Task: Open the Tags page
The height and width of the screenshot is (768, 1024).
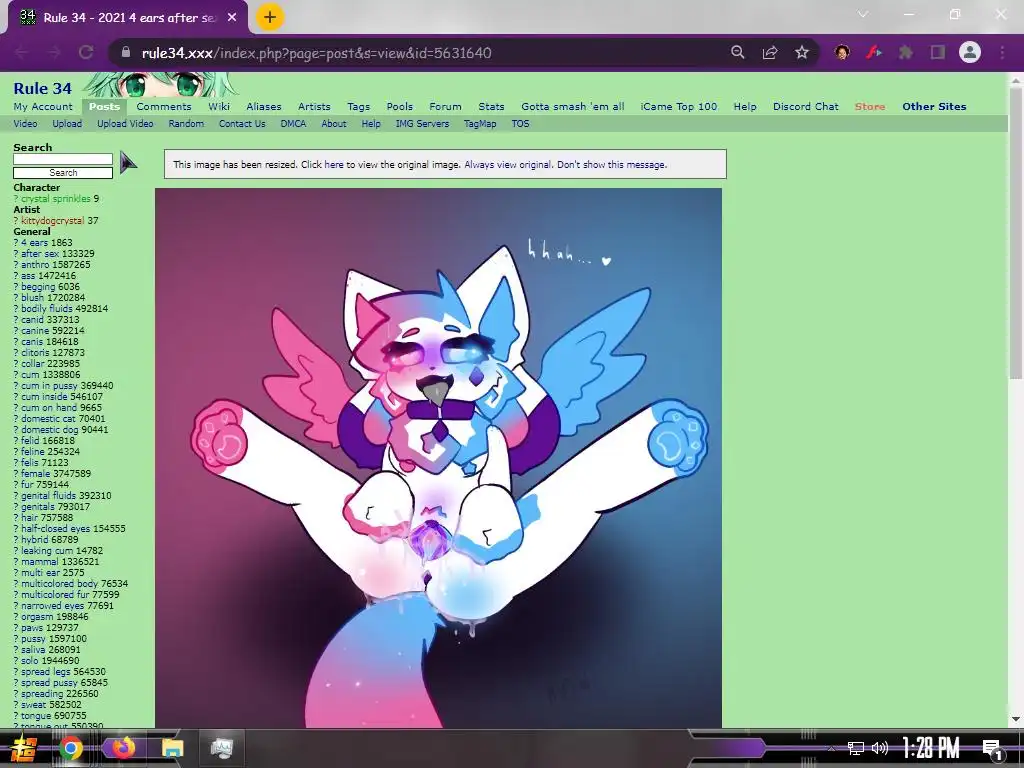Action: [359, 106]
